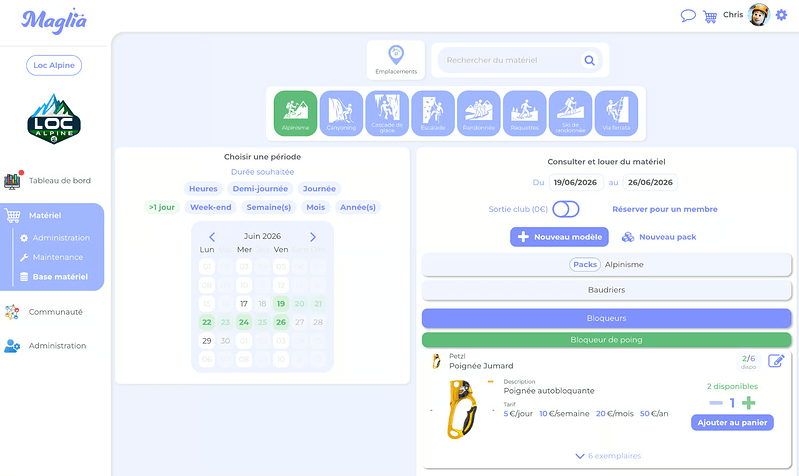799x476 pixels.
Task: Click Ajouter au panier button
Action: click(x=732, y=422)
